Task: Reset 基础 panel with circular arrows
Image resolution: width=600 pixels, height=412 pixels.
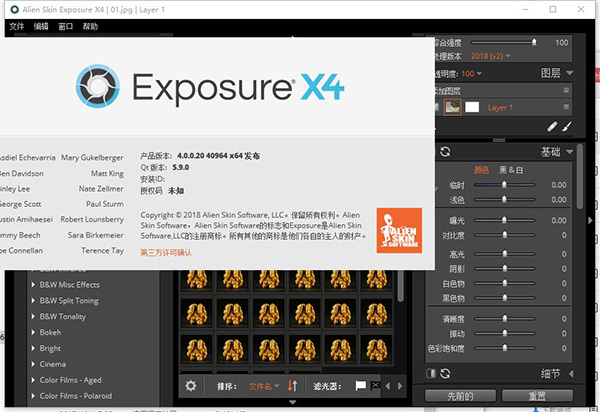Action: coord(445,152)
